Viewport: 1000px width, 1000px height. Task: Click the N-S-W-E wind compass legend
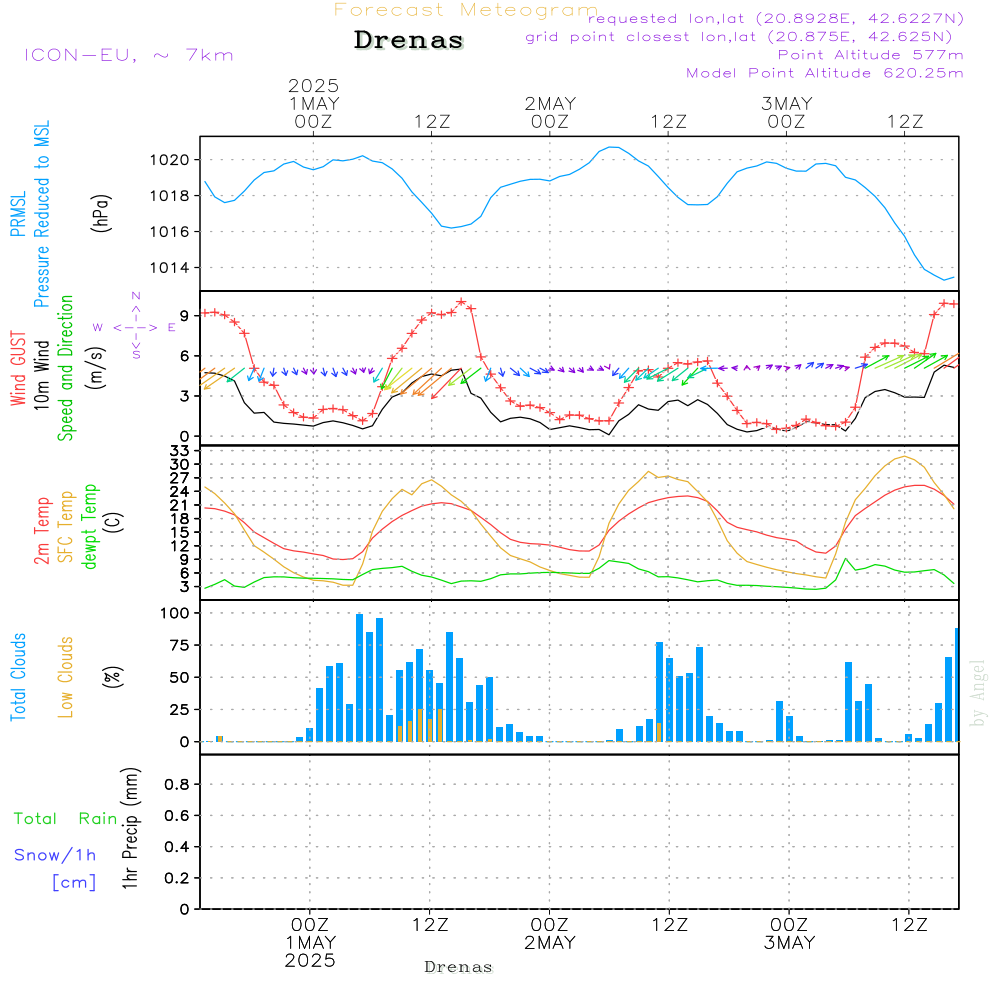(135, 327)
